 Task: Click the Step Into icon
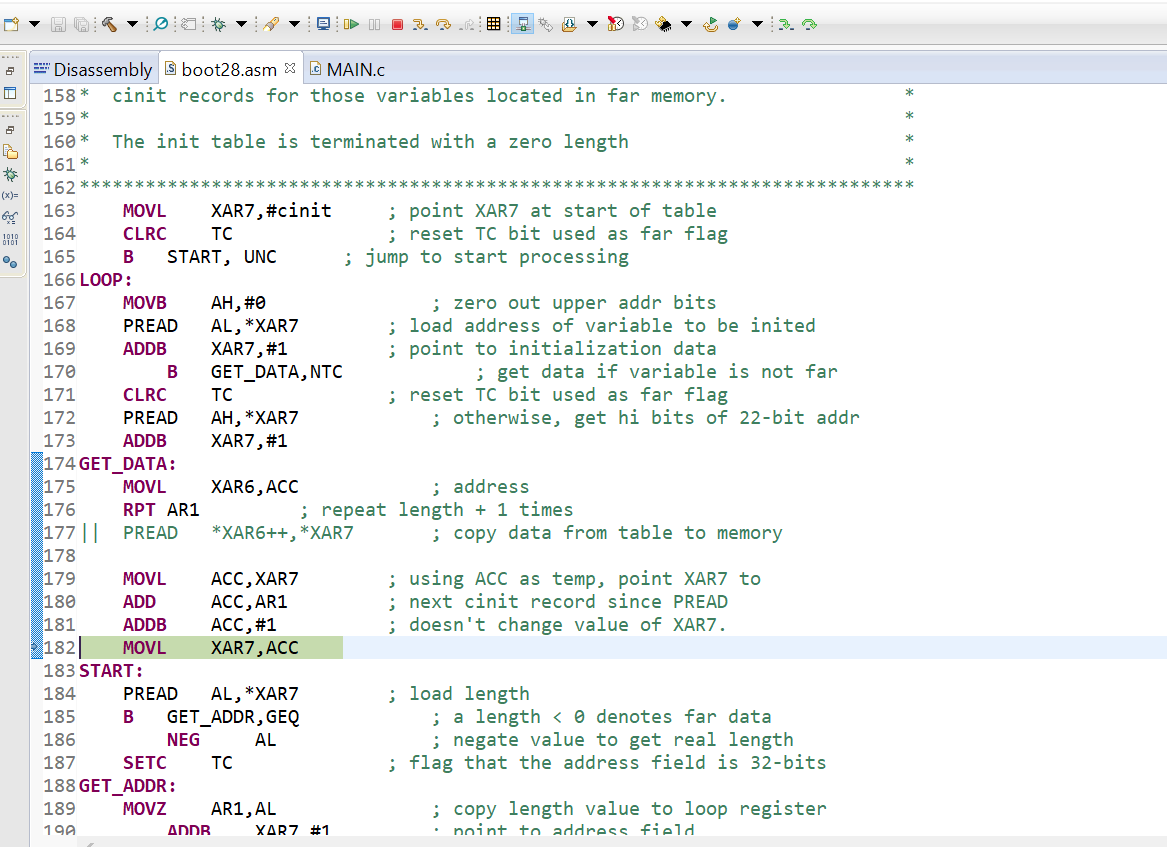tap(417, 23)
